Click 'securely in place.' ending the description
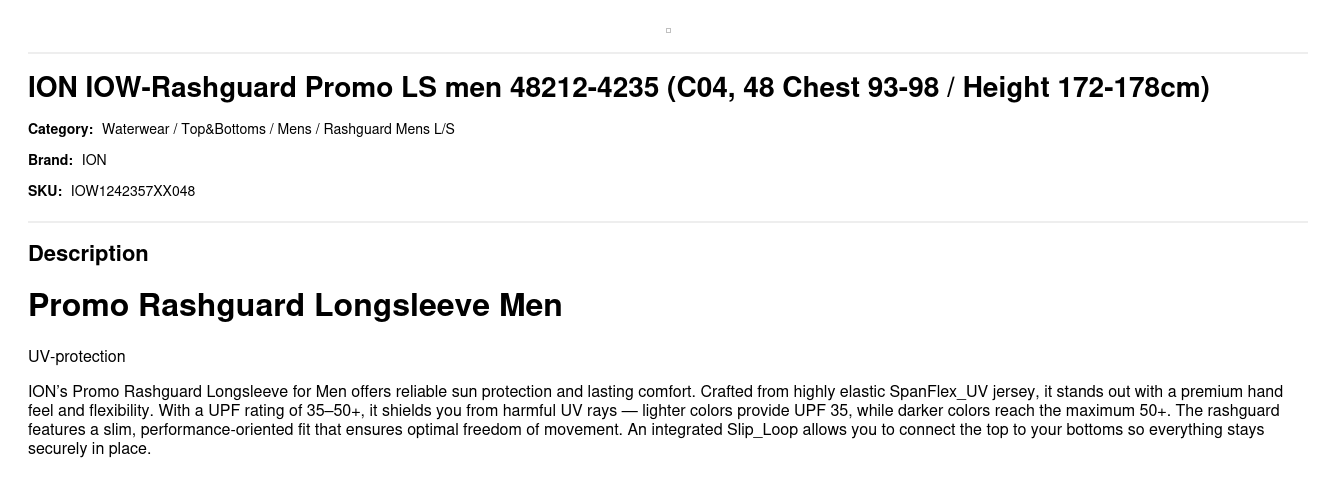This screenshot has width=1328, height=504. [x=89, y=449]
